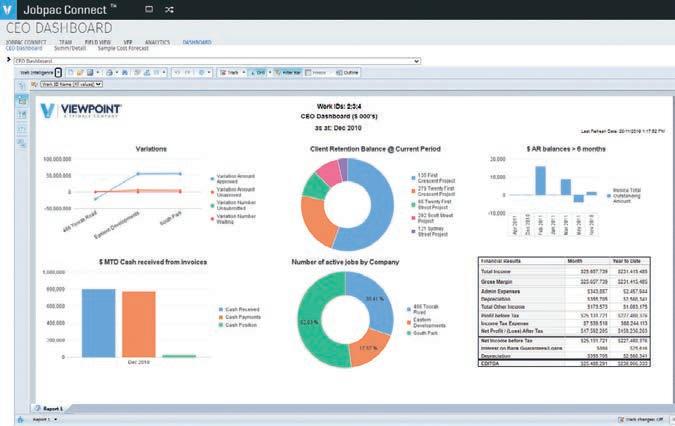Click the Total Income row label

495,272
